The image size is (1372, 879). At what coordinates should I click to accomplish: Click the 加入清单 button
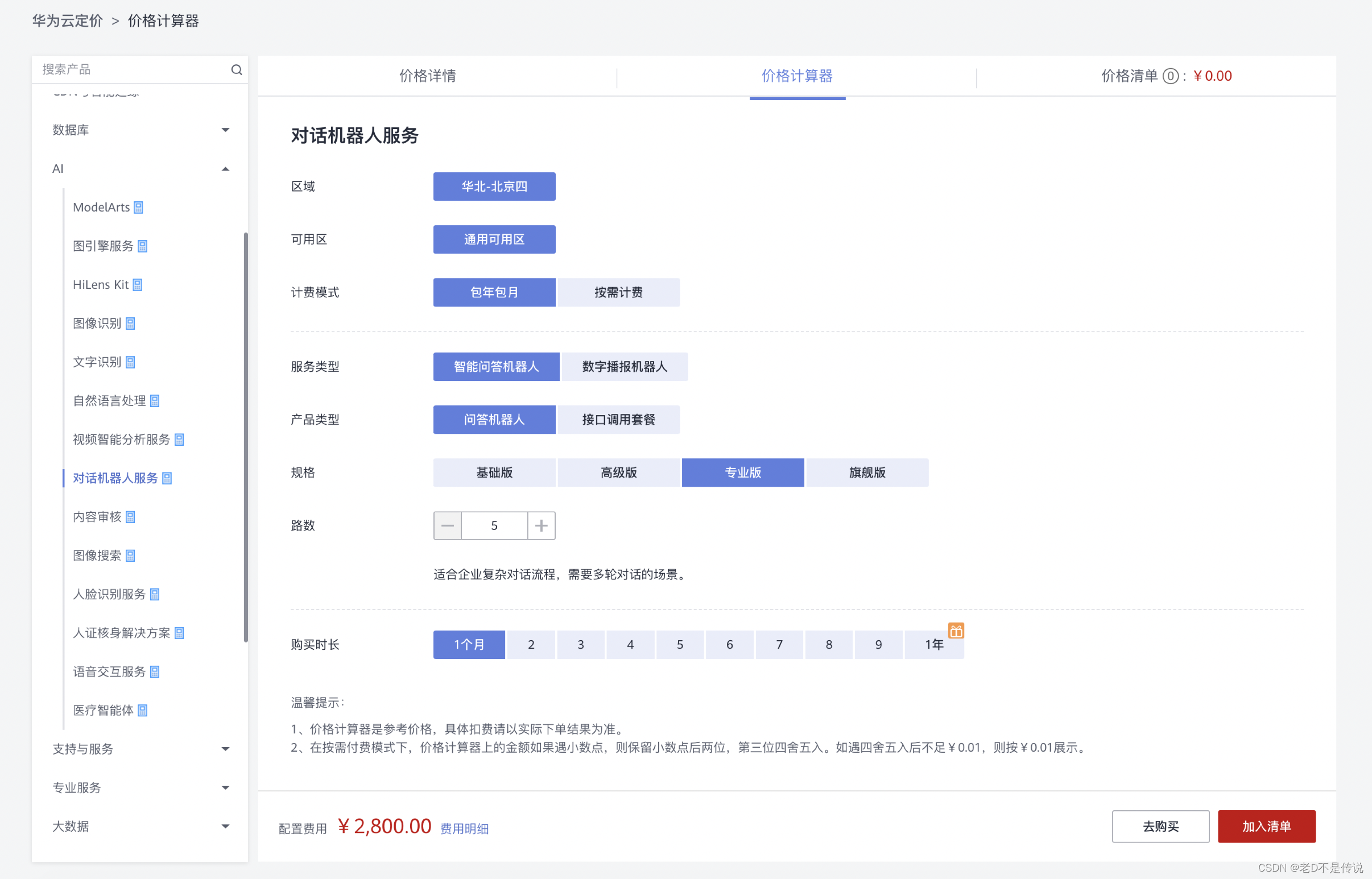[x=1267, y=827]
